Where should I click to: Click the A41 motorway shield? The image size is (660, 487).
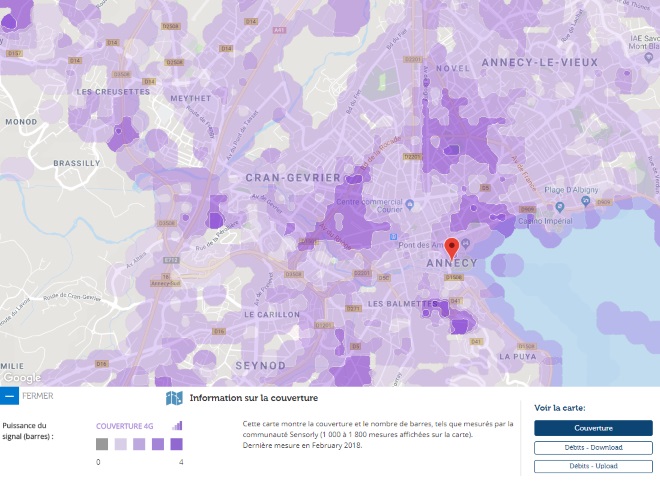[x=279, y=30]
